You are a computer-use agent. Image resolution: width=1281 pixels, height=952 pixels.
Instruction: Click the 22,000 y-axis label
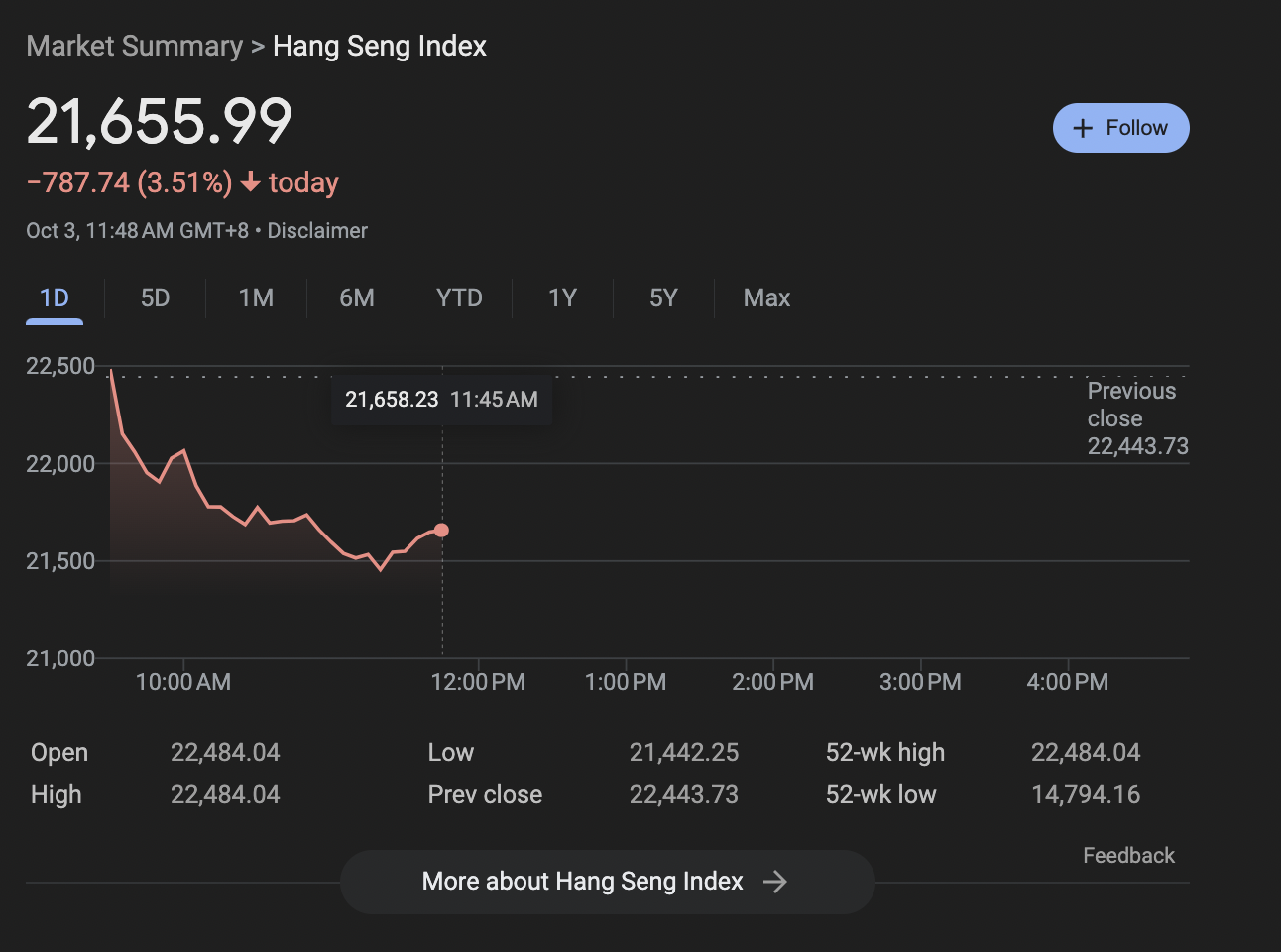(x=60, y=463)
